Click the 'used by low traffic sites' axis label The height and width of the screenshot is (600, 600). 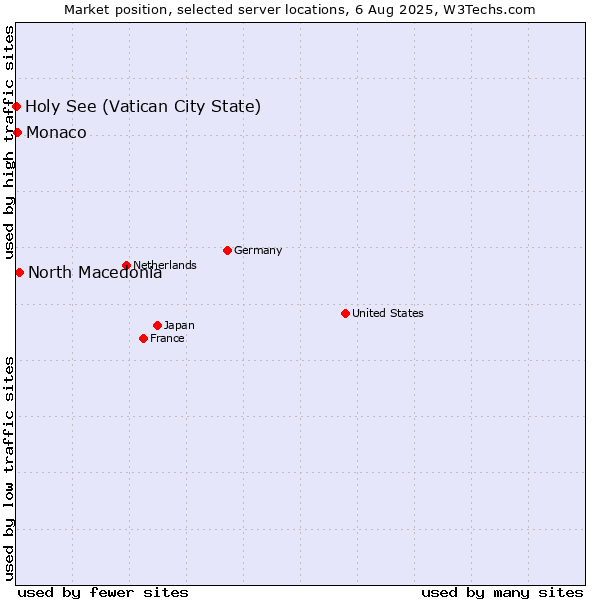(x=8, y=469)
